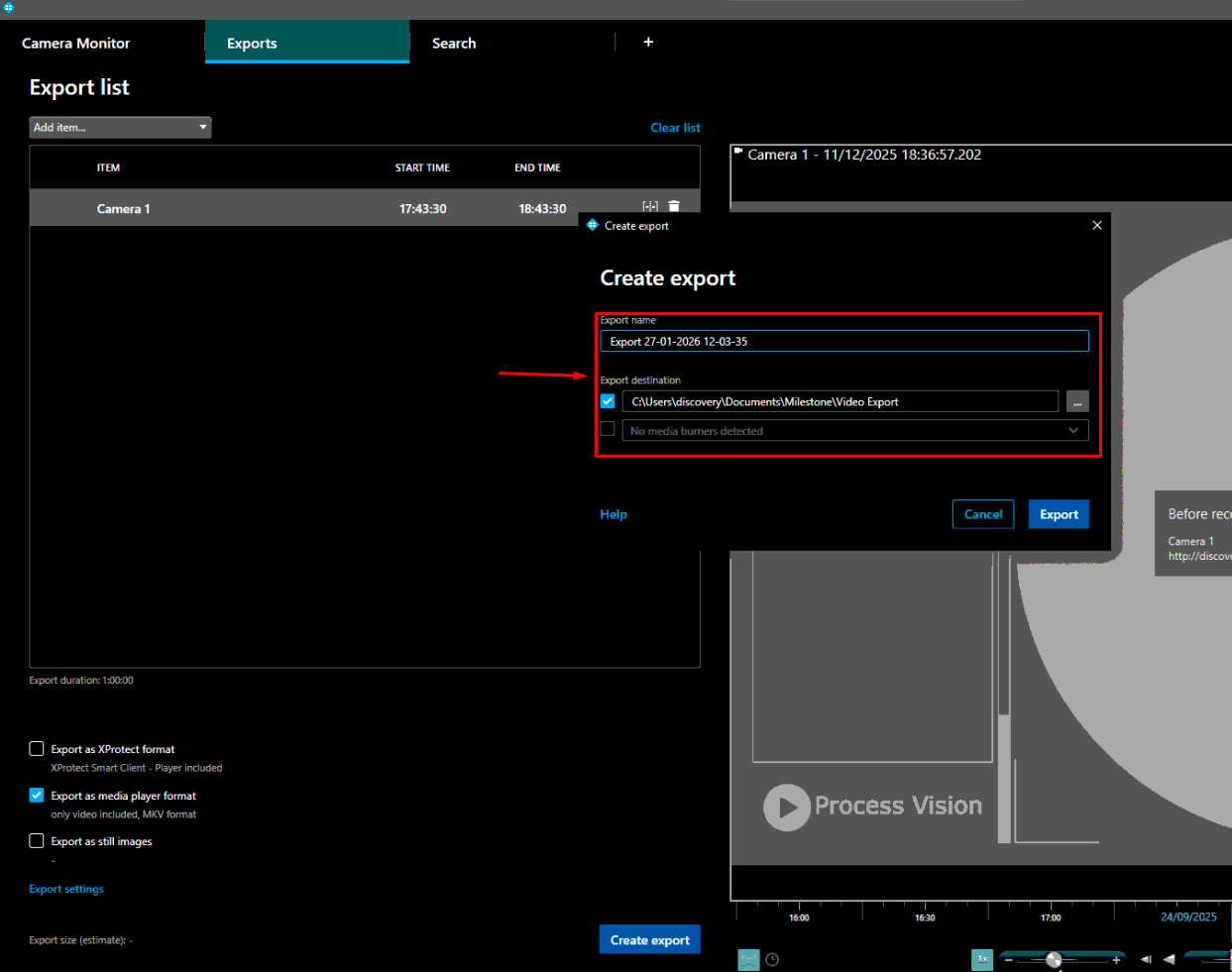Switch to the Camera Monitor tab

point(76,44)
